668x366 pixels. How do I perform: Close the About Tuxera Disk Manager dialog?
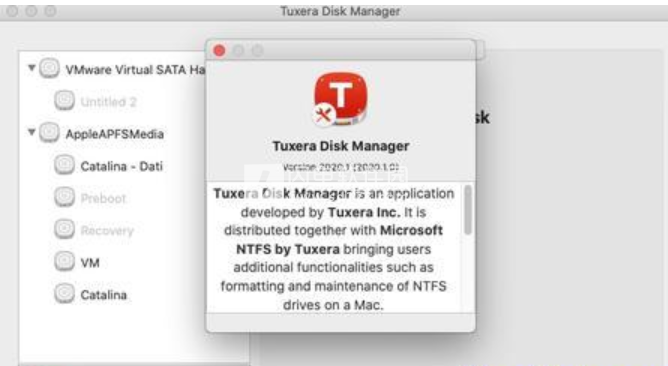(x=219, y=51)
